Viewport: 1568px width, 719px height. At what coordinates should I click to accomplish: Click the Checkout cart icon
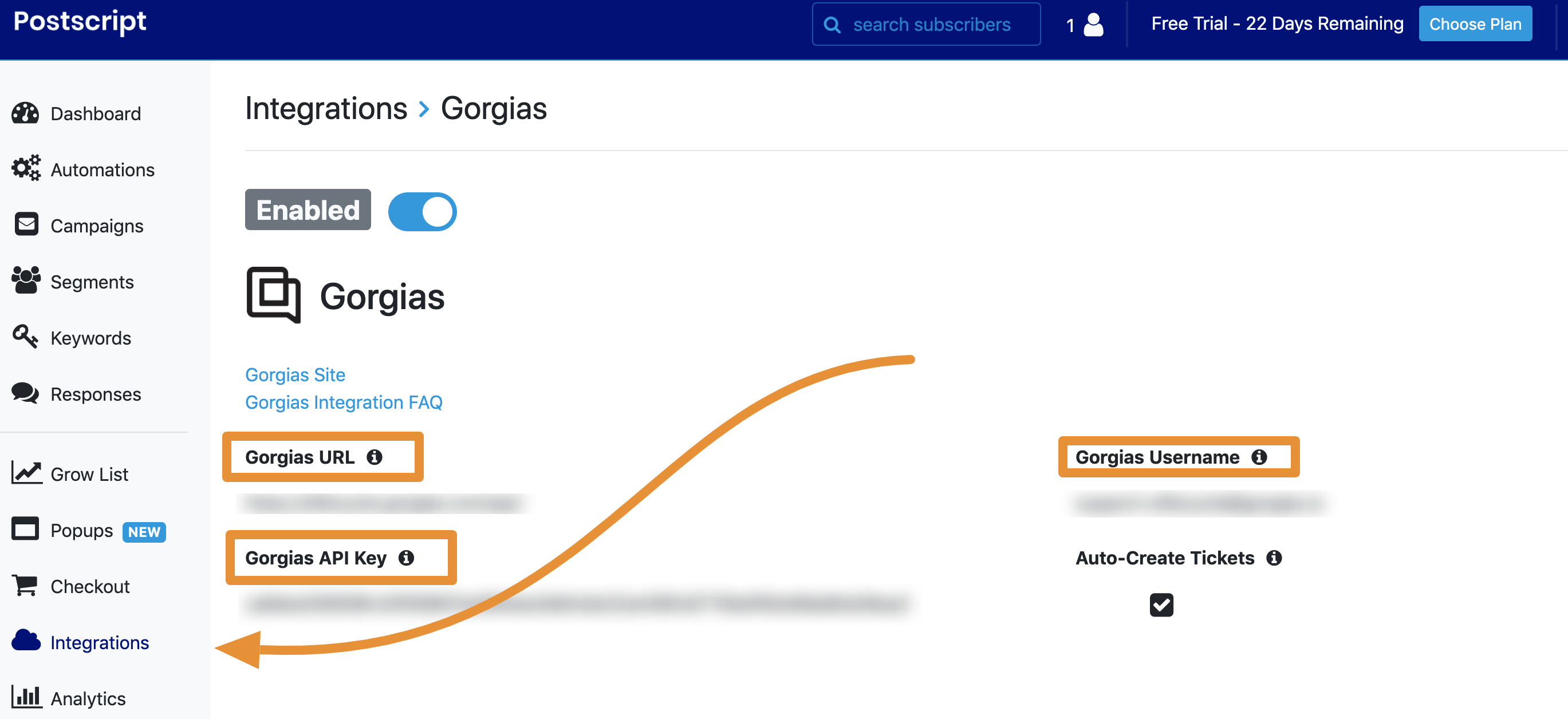(x=25, y=585)
